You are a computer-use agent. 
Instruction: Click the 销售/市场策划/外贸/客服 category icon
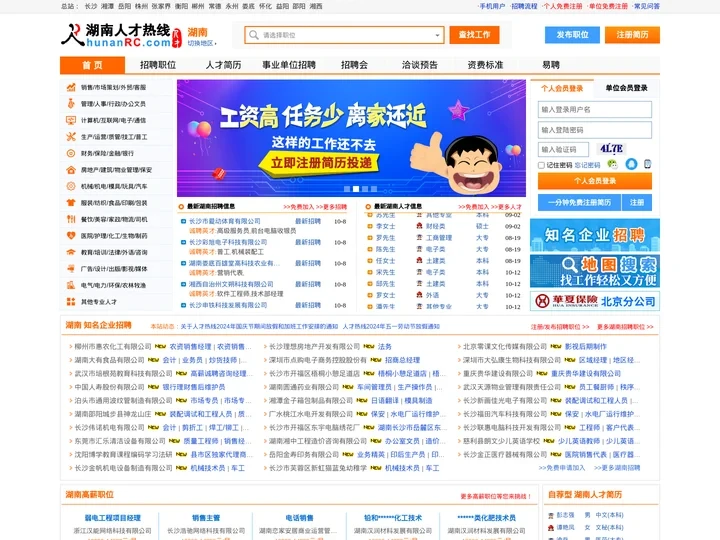click(x=71, y=87)
